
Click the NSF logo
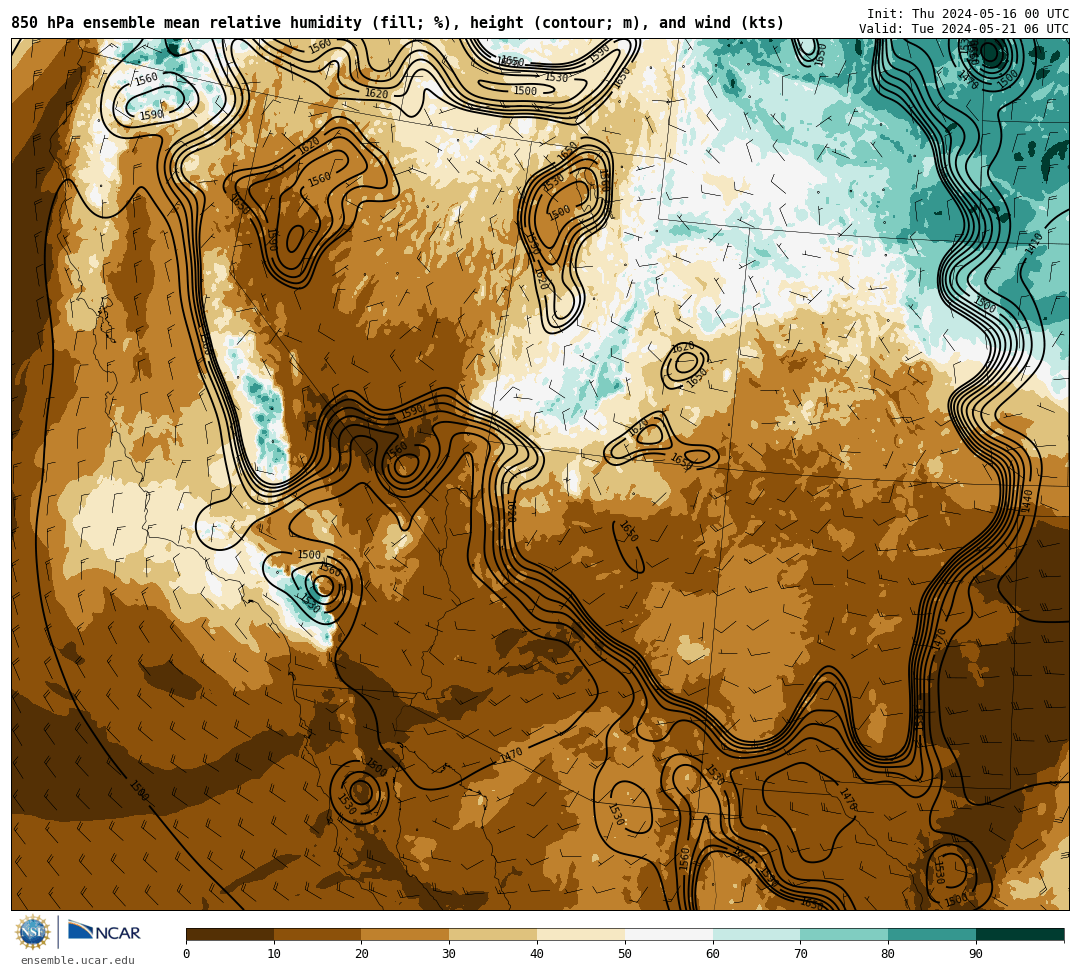point(33,932)
